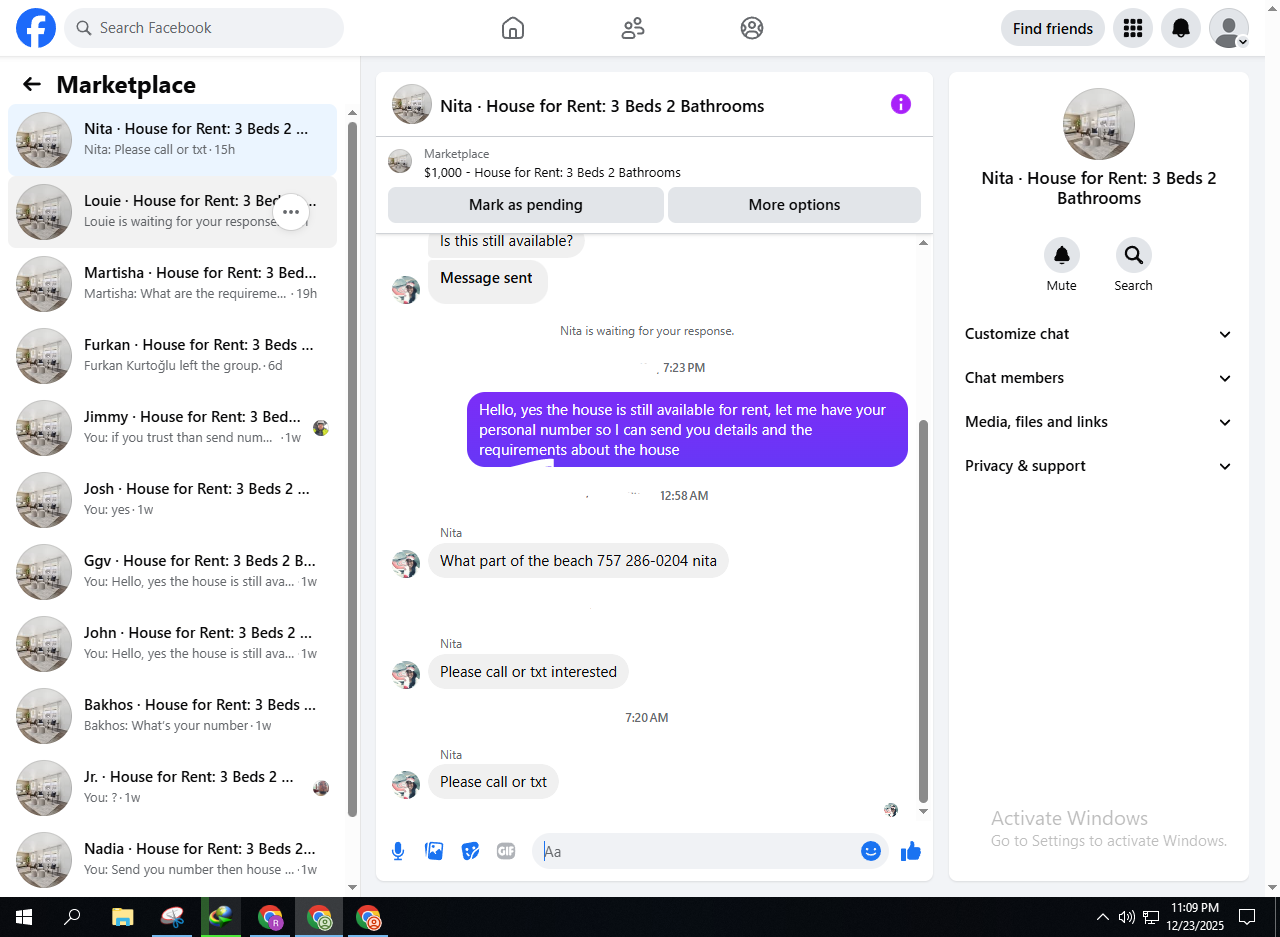Open the purple conversation info icon
This screenshot has width=1280, height=937.
coord(901,104)
